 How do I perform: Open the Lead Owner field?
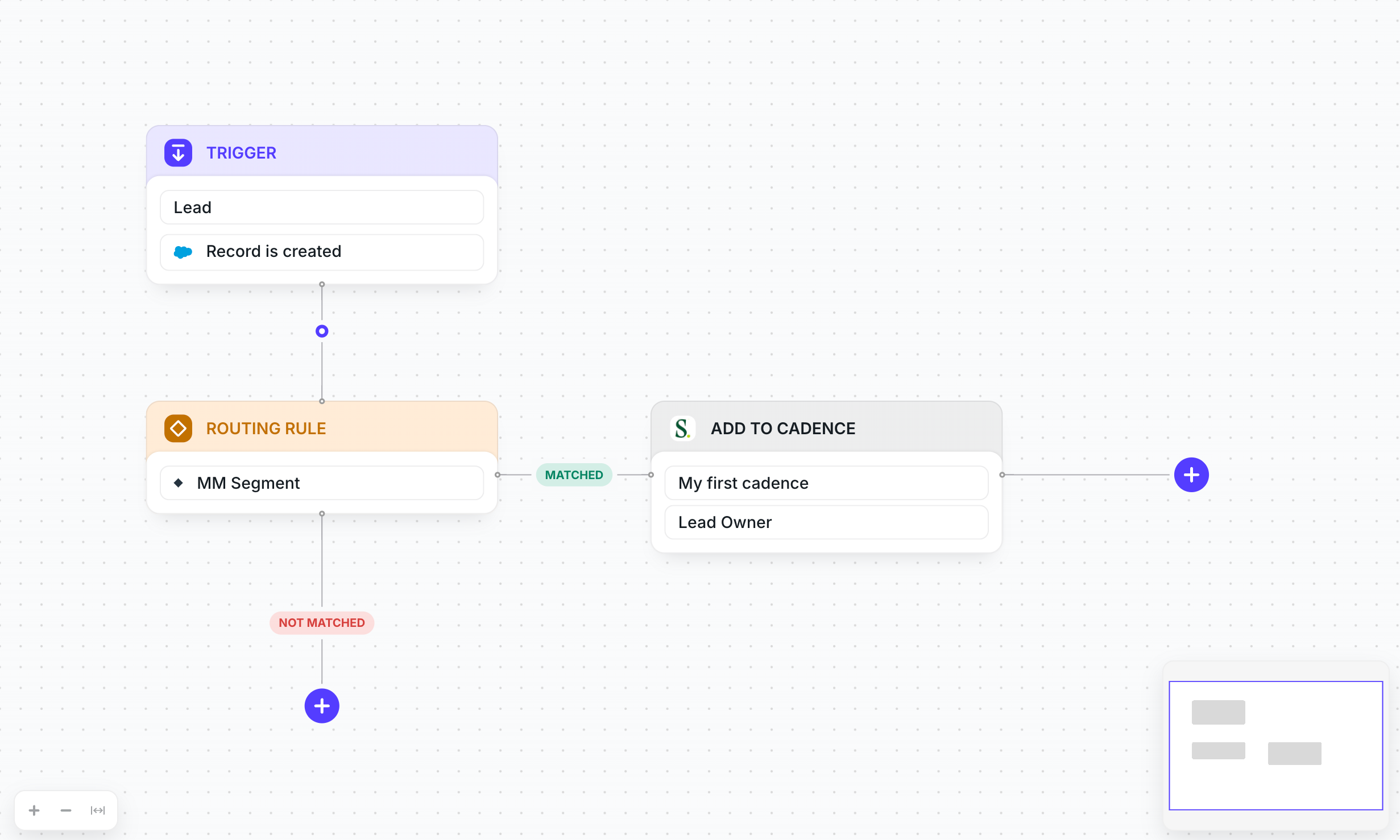point(826,522)
